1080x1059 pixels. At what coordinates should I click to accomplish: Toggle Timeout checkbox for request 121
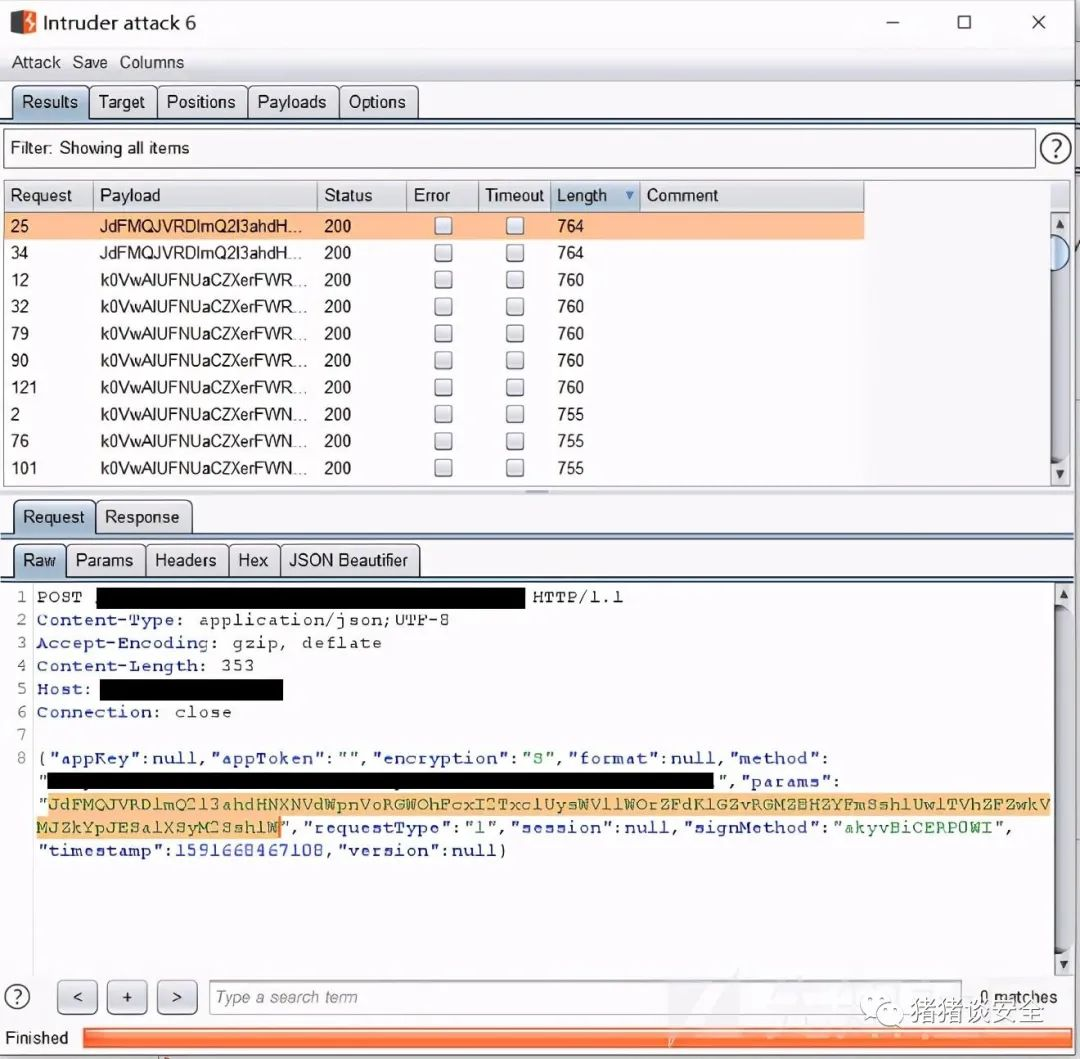click(x=515, y=387)
